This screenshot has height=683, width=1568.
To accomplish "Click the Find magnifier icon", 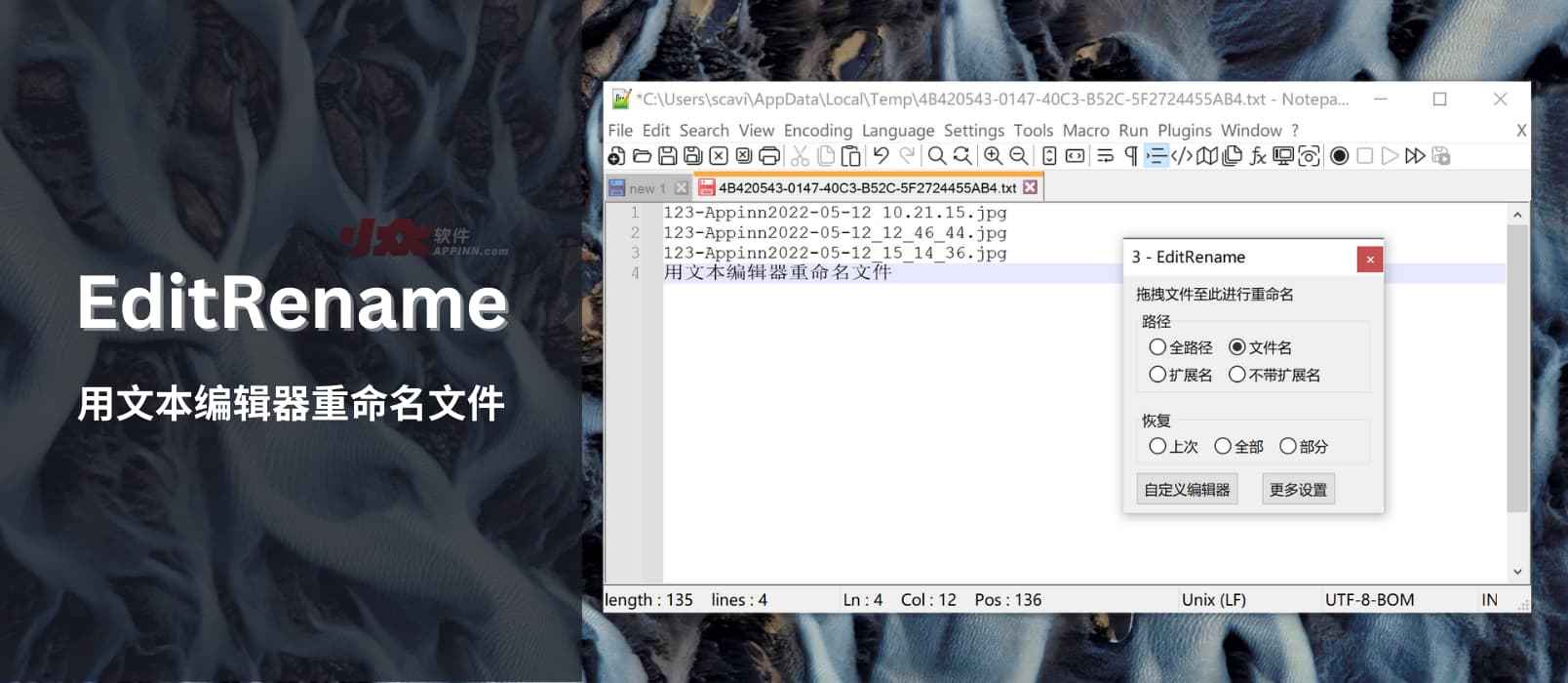I will tap(936, 156).
